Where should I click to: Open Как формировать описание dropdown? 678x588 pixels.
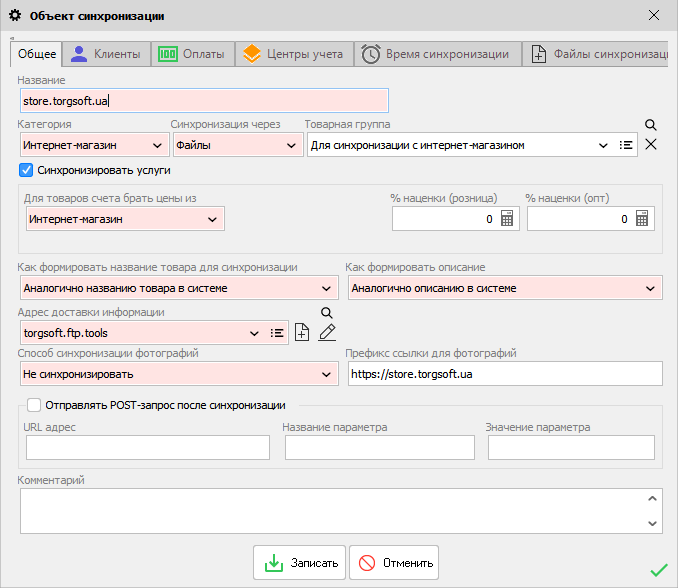click(x=651, y=289)
